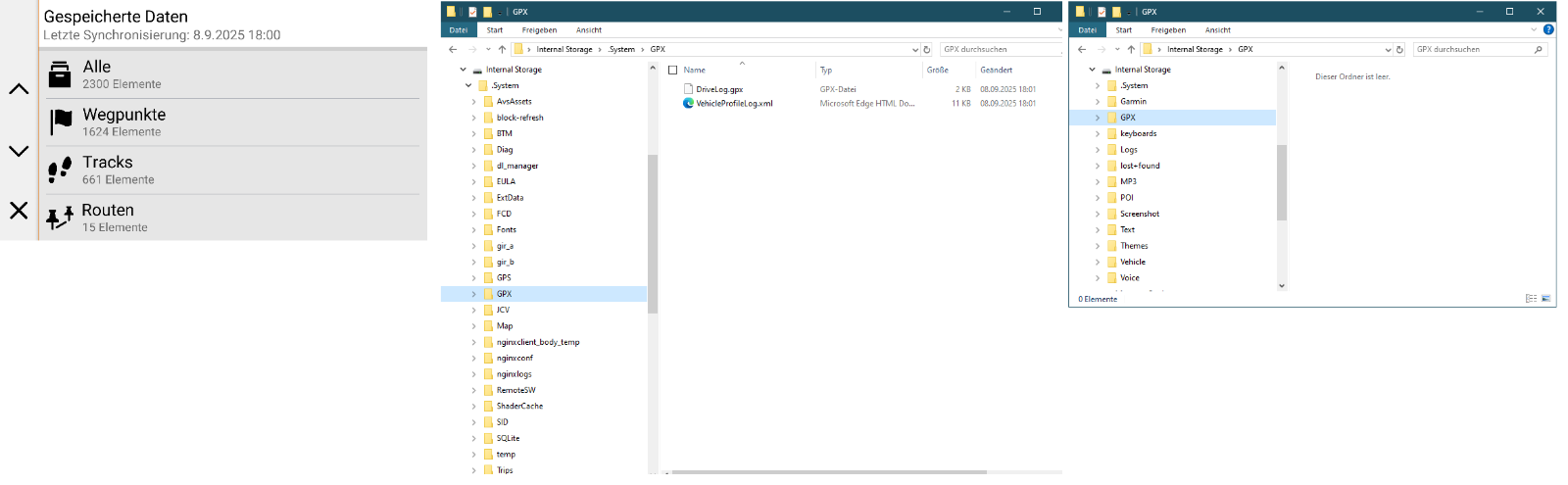Click the Routen pins icon

click(x=60, y=218)
